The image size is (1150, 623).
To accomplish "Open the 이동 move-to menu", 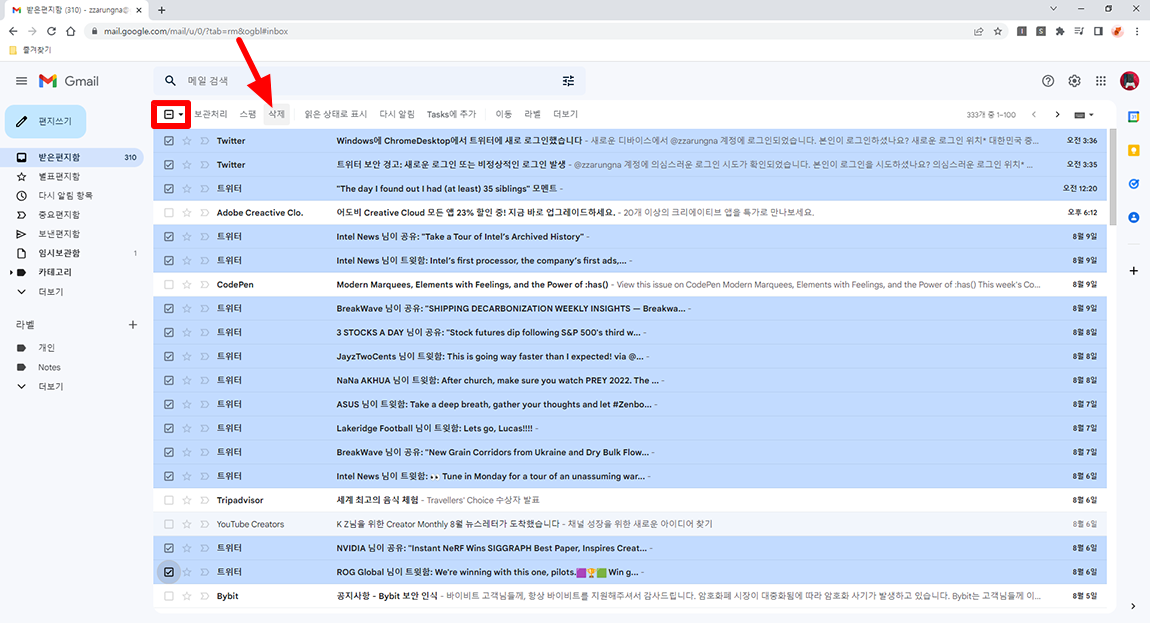I will pyautogui.click(x=503, y=114).
